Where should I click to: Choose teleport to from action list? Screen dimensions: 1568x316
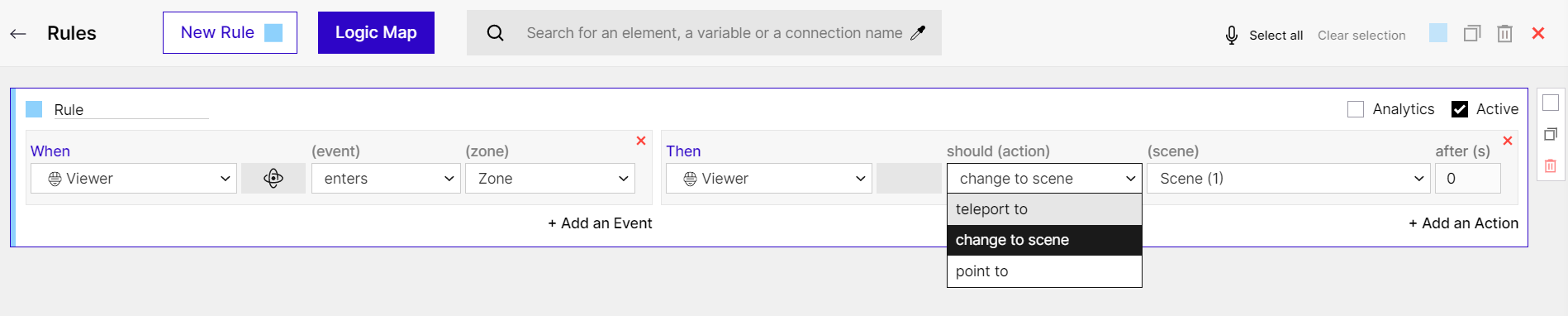(x=1044, y=209)
